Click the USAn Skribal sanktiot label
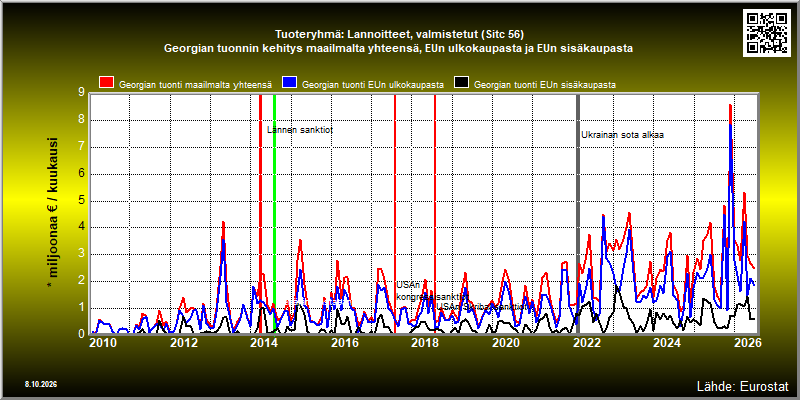800x400 pixels. pos(480,307)
